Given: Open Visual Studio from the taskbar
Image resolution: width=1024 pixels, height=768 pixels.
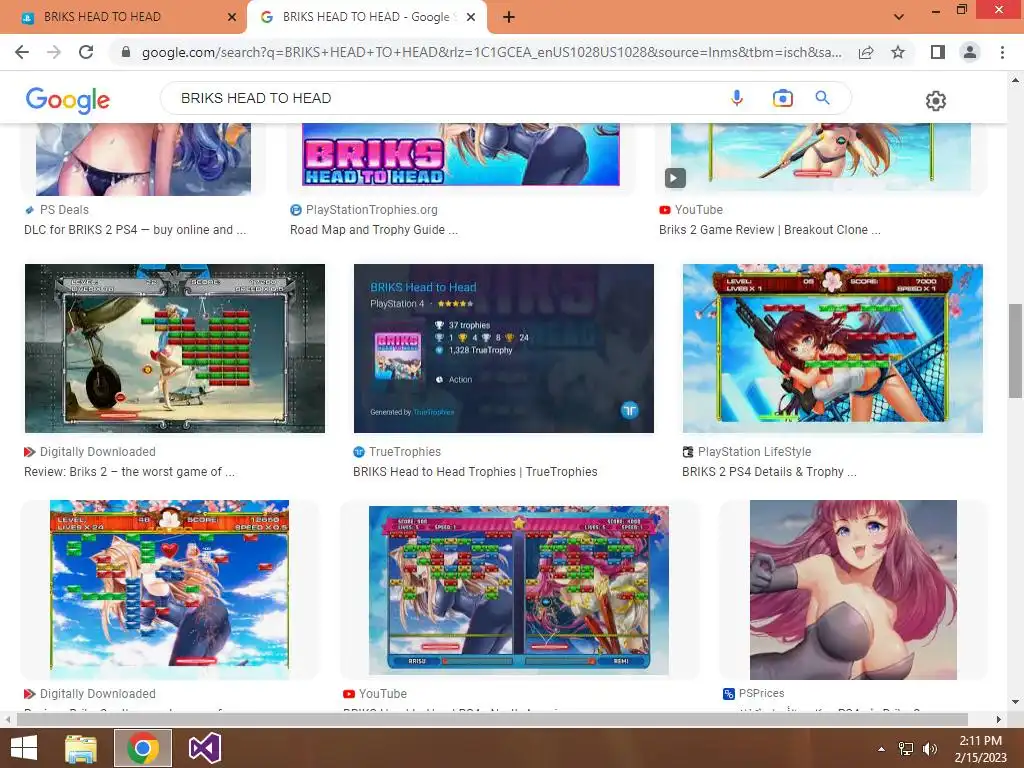Looking at the screenshot, I should [x=205, y=748].
